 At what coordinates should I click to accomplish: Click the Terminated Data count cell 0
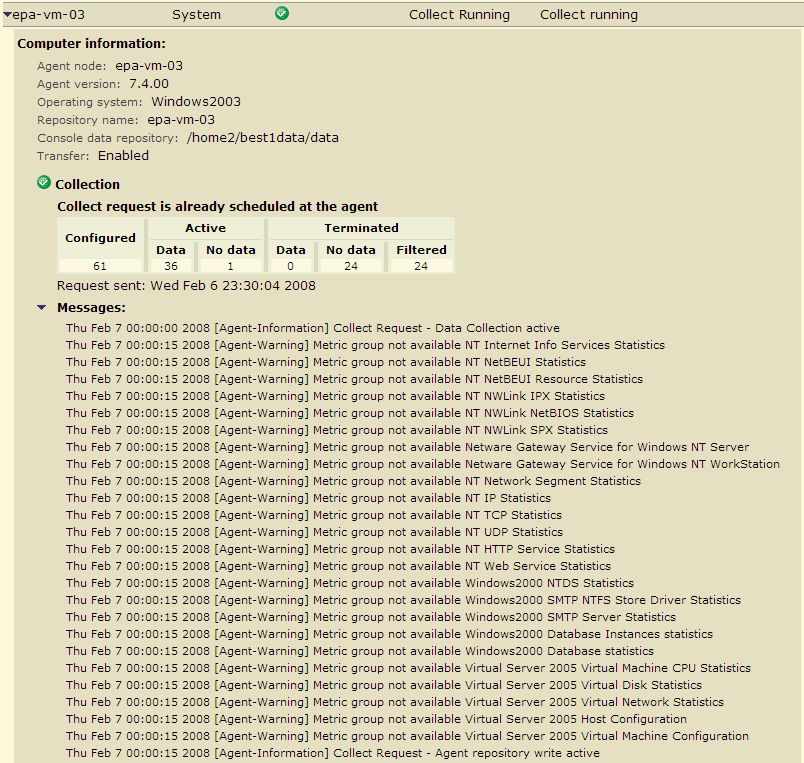[x=291, y=266]
